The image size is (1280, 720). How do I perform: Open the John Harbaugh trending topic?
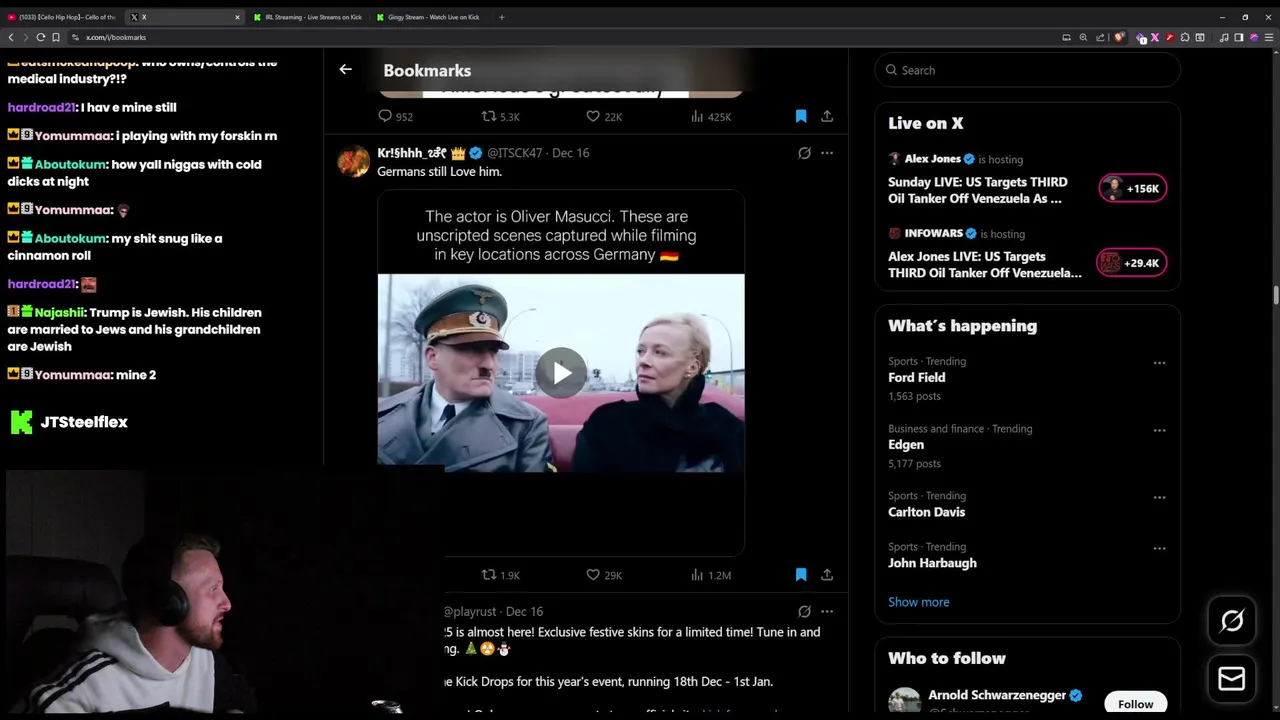click(x=932, y=562)
